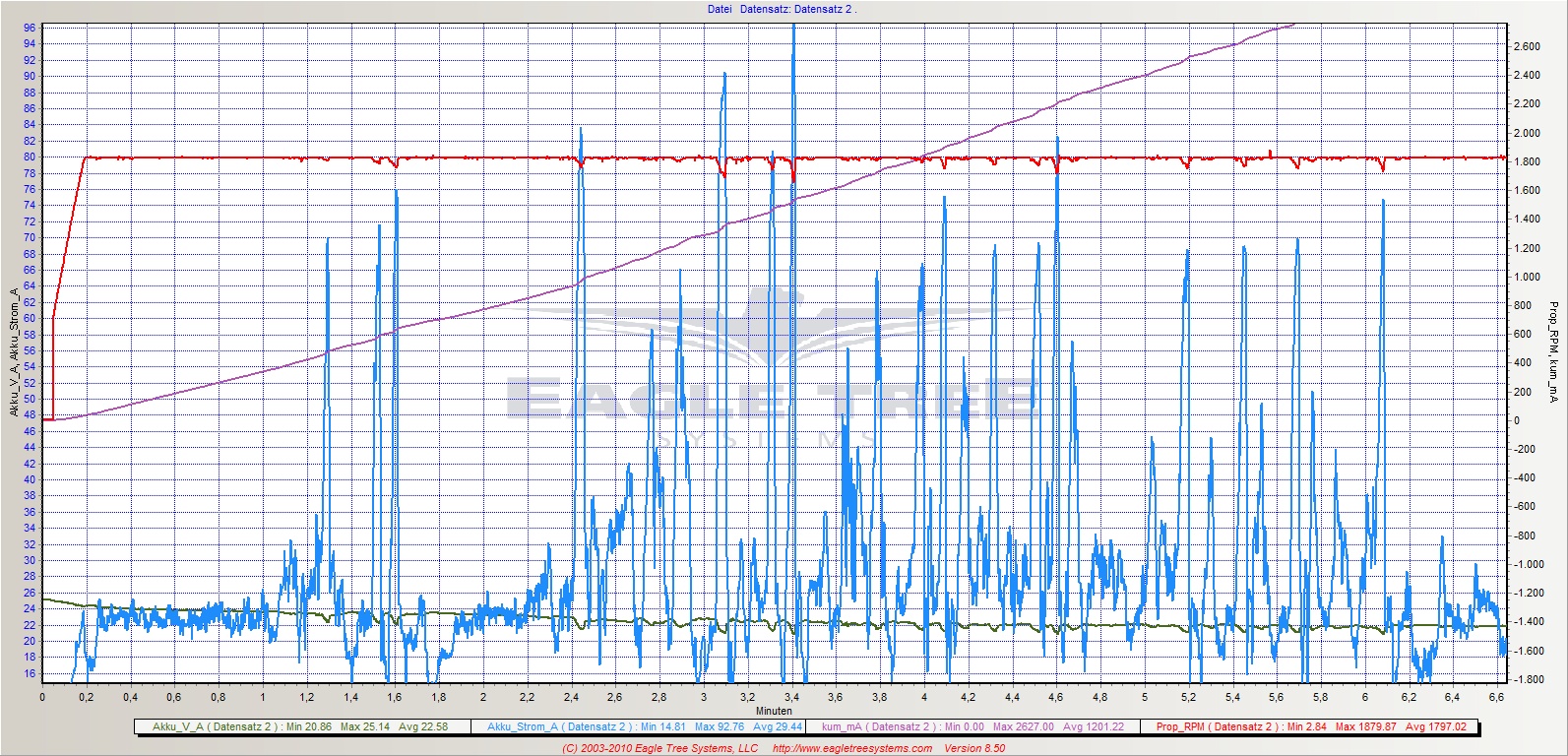This screenshot has width=1568, height=756.
Task: Click the x-axis tick label 5,2
Action: (1188, 697)
